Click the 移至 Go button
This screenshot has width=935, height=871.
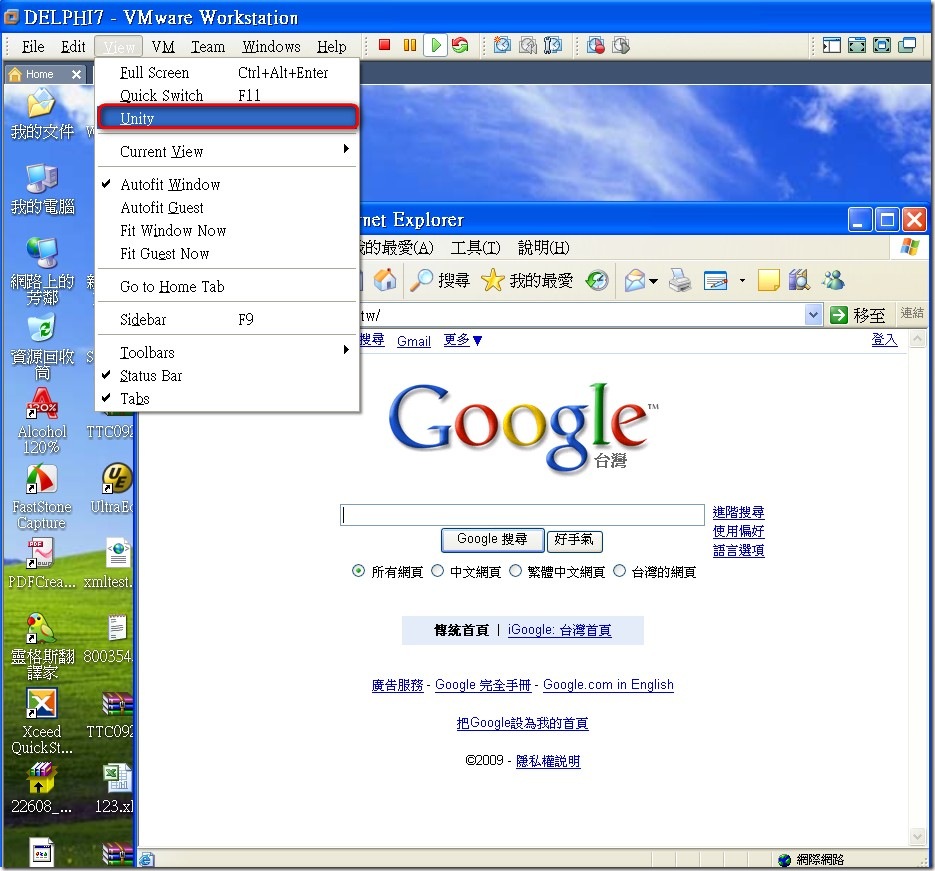pos(857,315)
